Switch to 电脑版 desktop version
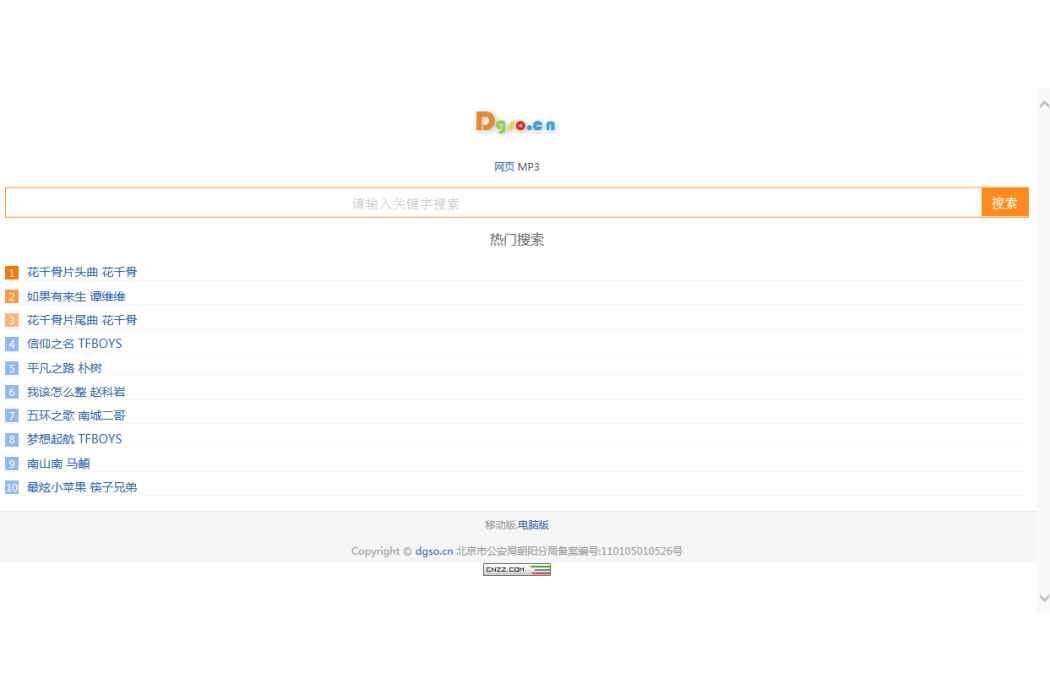The height and width of the screenshot is (700, 1050). [x=534, y=524]
